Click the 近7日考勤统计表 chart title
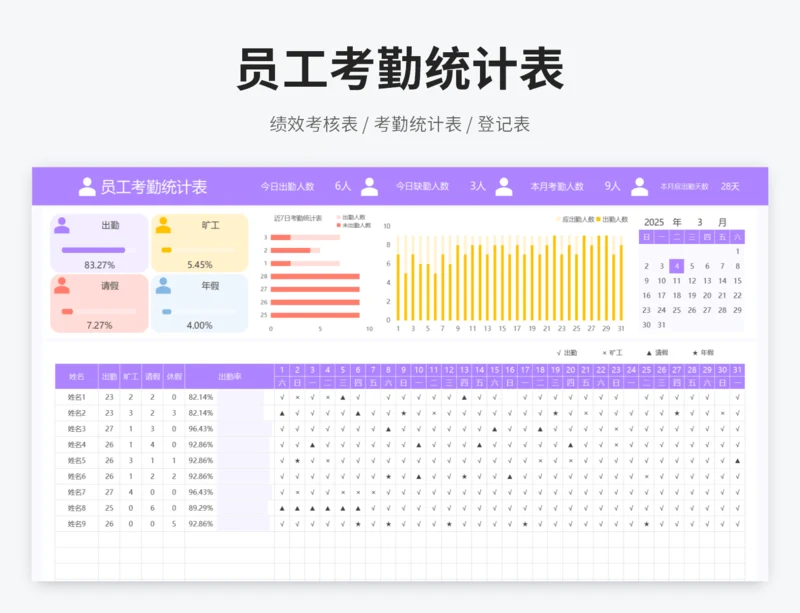Image resolution: width=800 pixels, height=613 pixels. click(x=298, y=218)
